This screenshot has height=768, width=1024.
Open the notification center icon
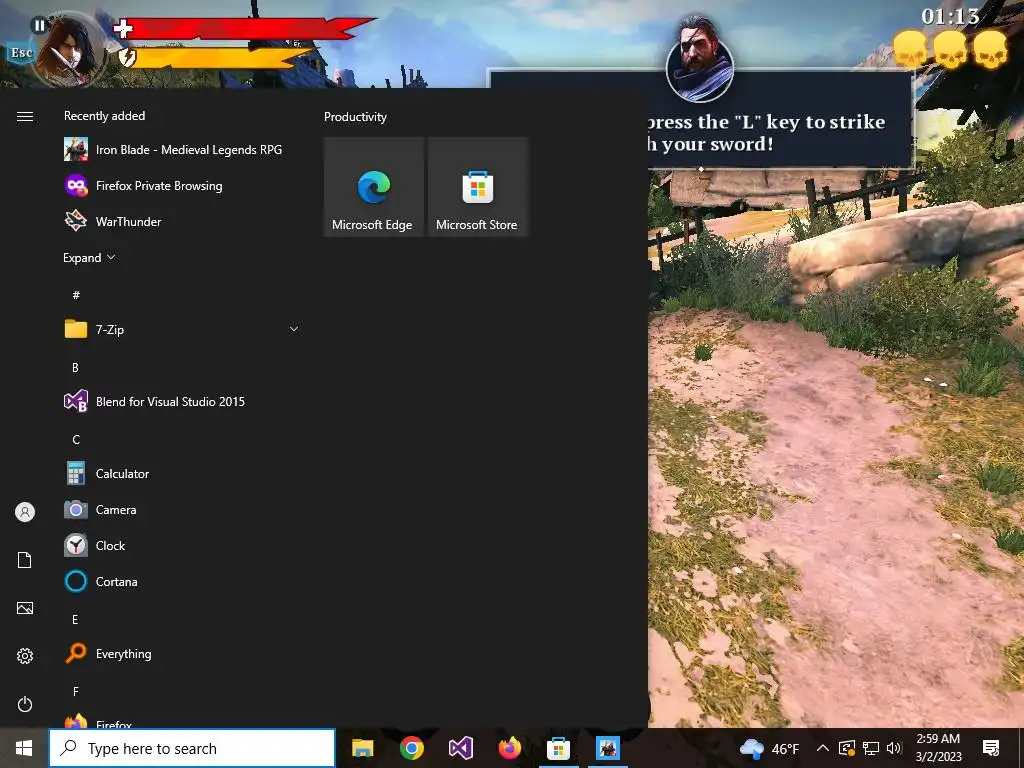pyautogui.click(x=991, y=748)
